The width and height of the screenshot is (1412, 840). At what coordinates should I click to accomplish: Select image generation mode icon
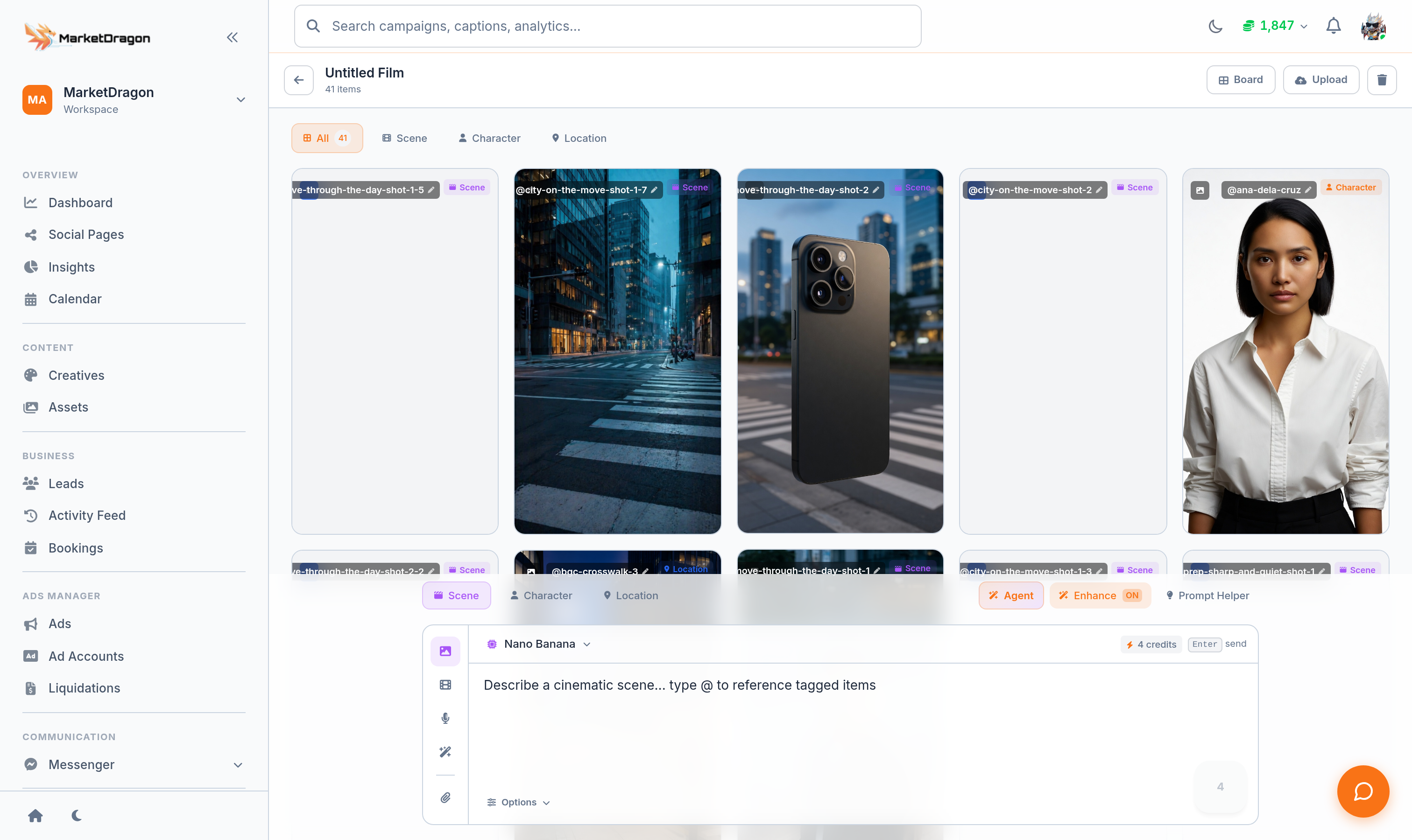[445, 651]
